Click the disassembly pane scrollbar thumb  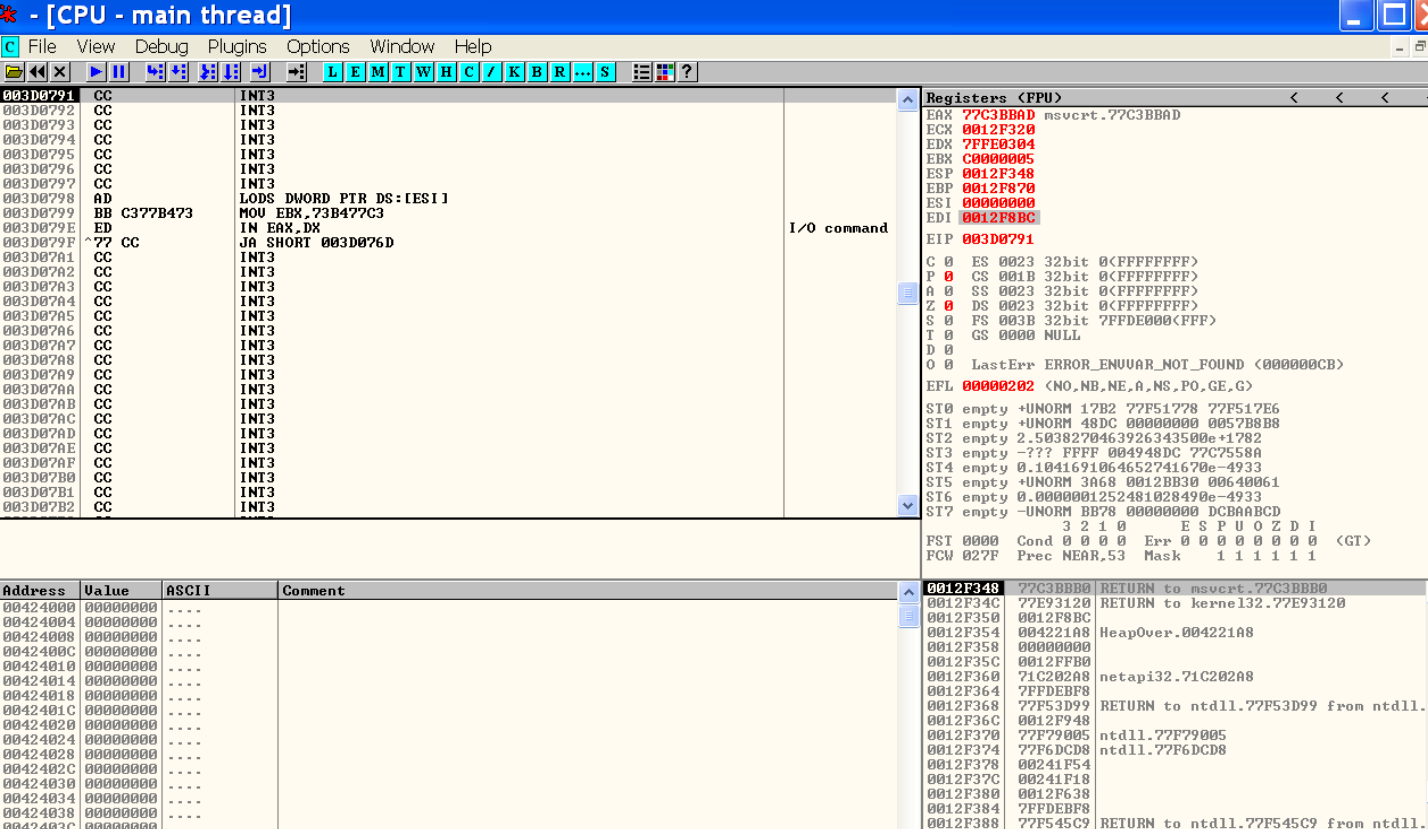[x=908, y=293]
